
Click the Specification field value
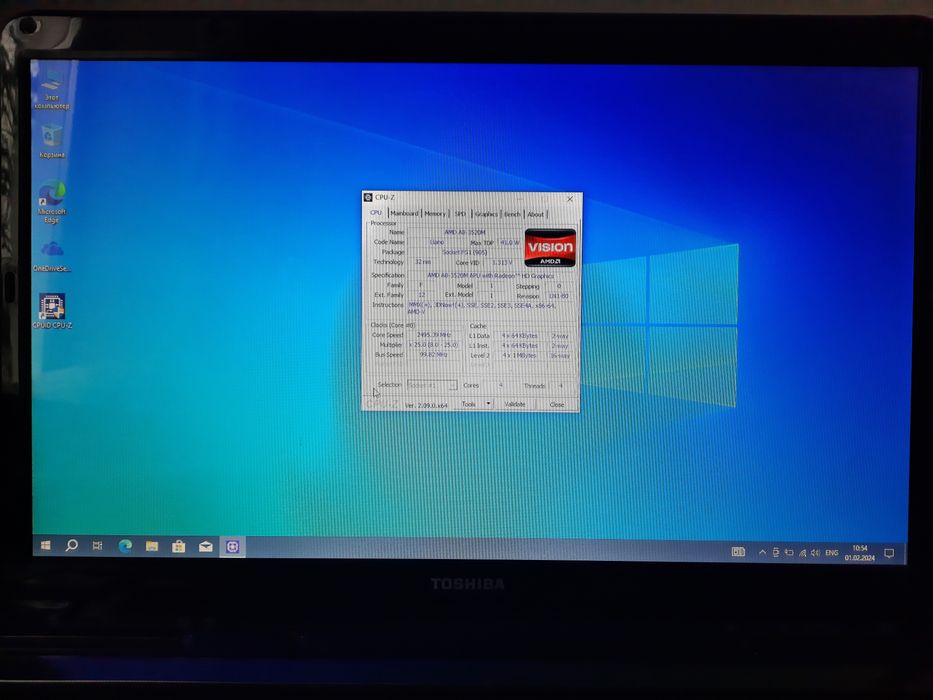tap(491, 276)
